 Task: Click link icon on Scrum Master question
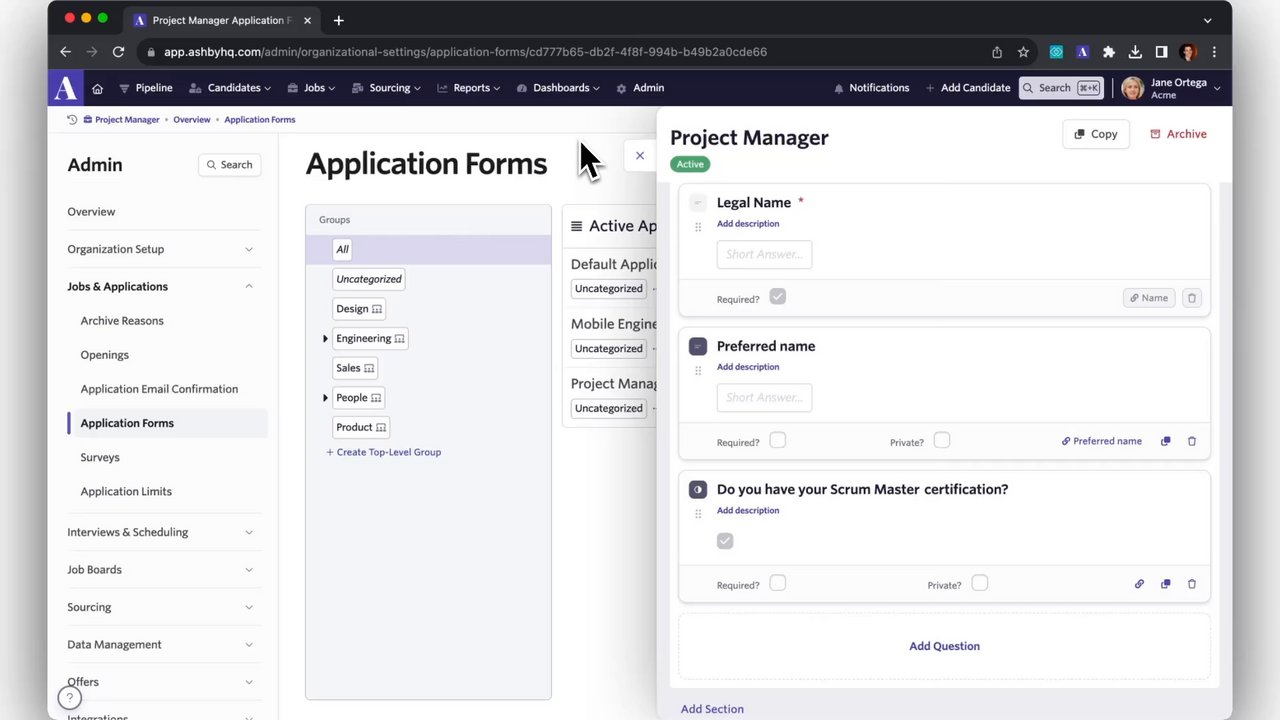click(x=1139, y=584)
